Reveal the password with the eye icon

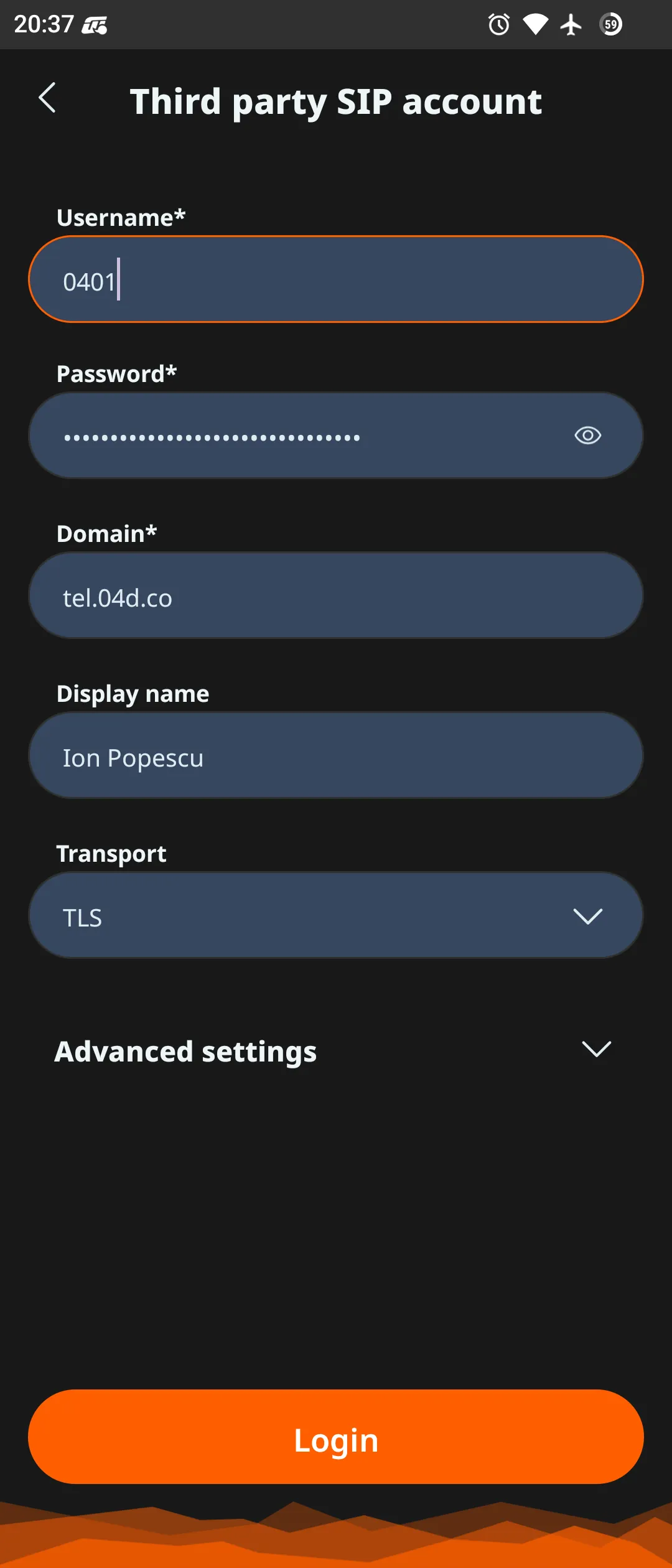[587, 436]
